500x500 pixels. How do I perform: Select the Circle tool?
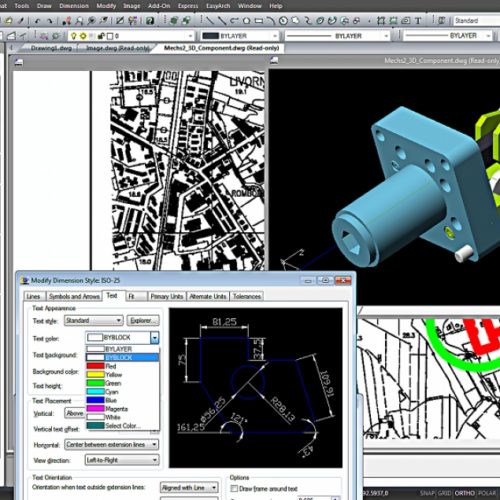pos(283,21)
